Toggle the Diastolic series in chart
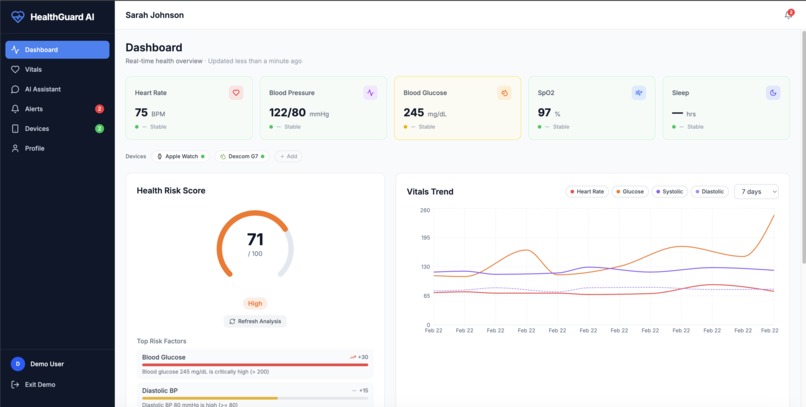Viewport: 806px width, 407px height. tap(709, 192)
